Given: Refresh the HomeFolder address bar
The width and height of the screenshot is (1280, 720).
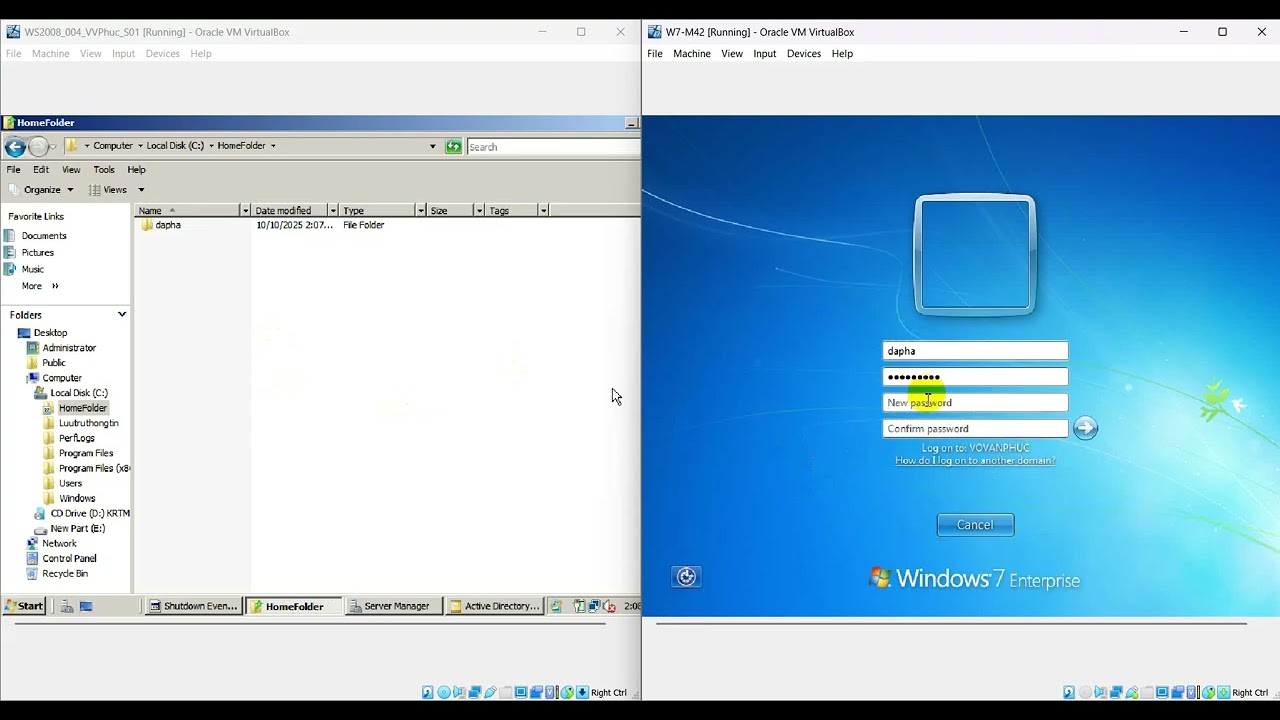Looking at the screenshot, I should (454, 147).
